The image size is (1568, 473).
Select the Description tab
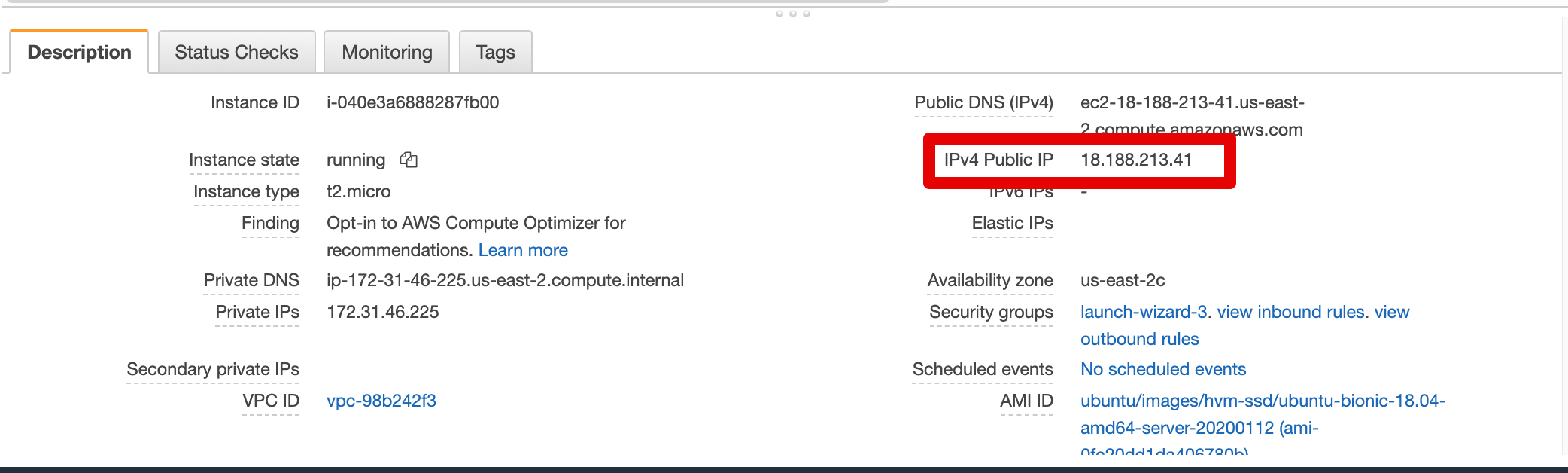tap(78, 51)
